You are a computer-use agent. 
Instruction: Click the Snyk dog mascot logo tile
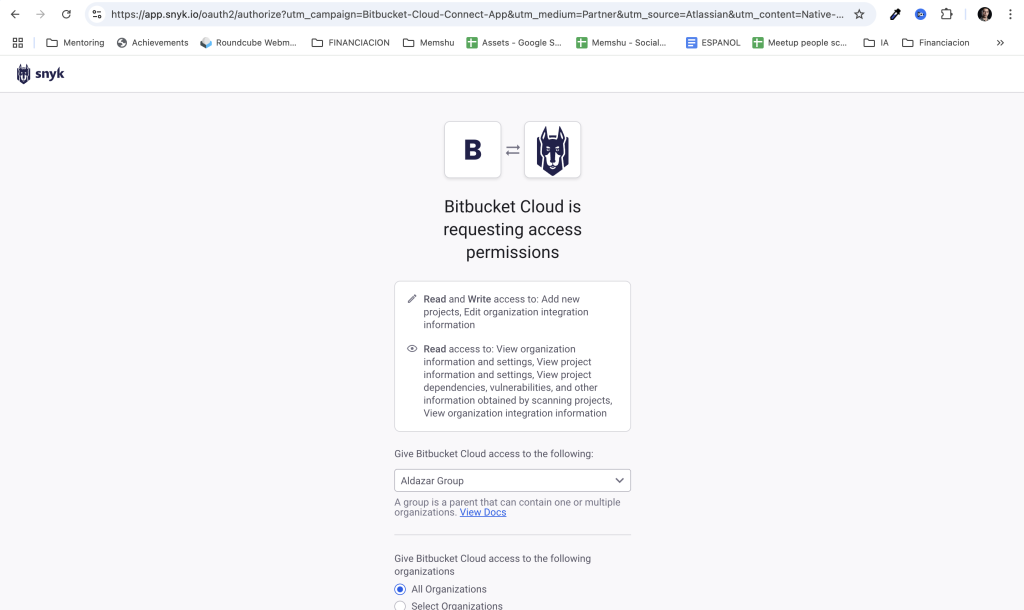552,150
